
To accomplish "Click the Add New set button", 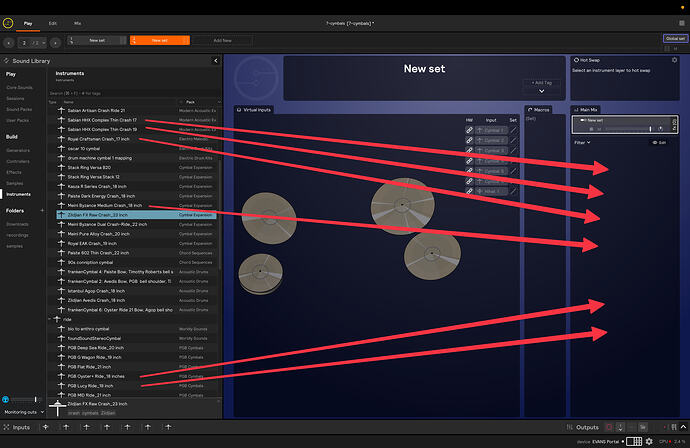I will tap(223, 40).
